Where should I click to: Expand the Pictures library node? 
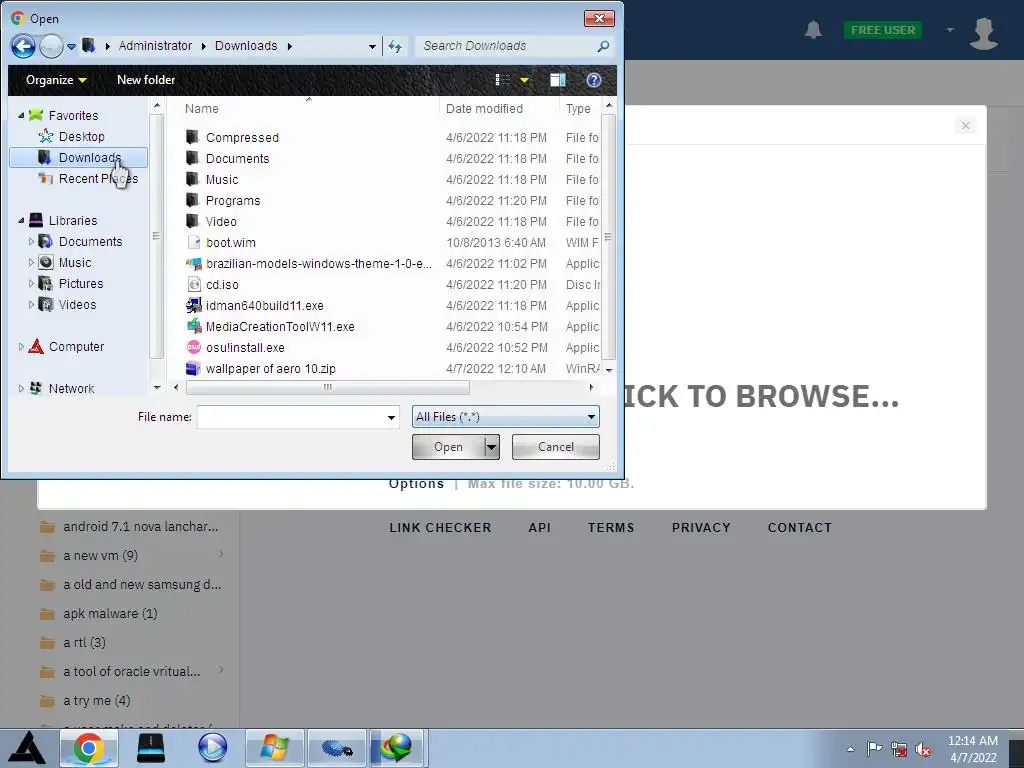click(31, 283)
